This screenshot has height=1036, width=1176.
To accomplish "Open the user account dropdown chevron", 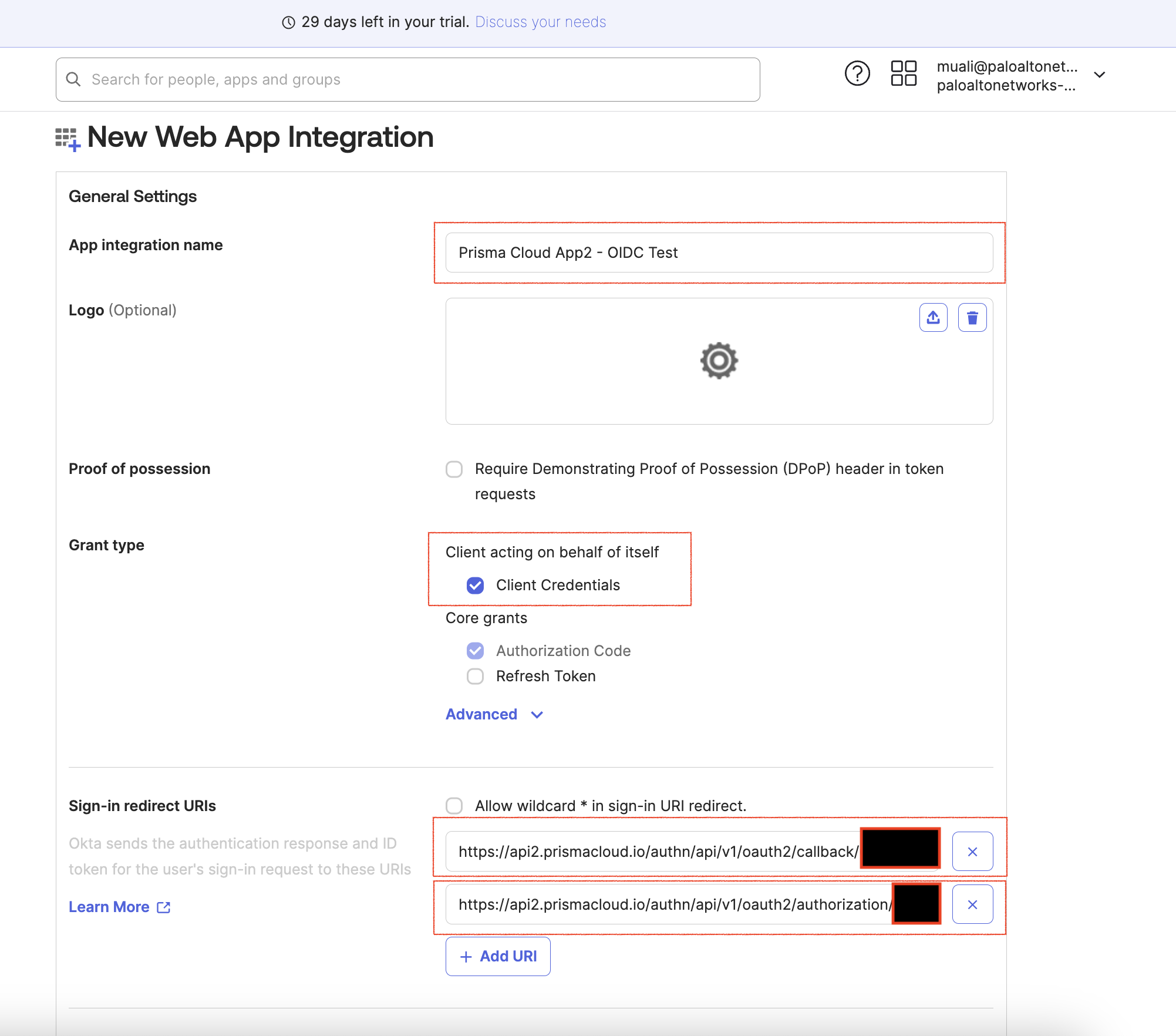I will 1099,75.
